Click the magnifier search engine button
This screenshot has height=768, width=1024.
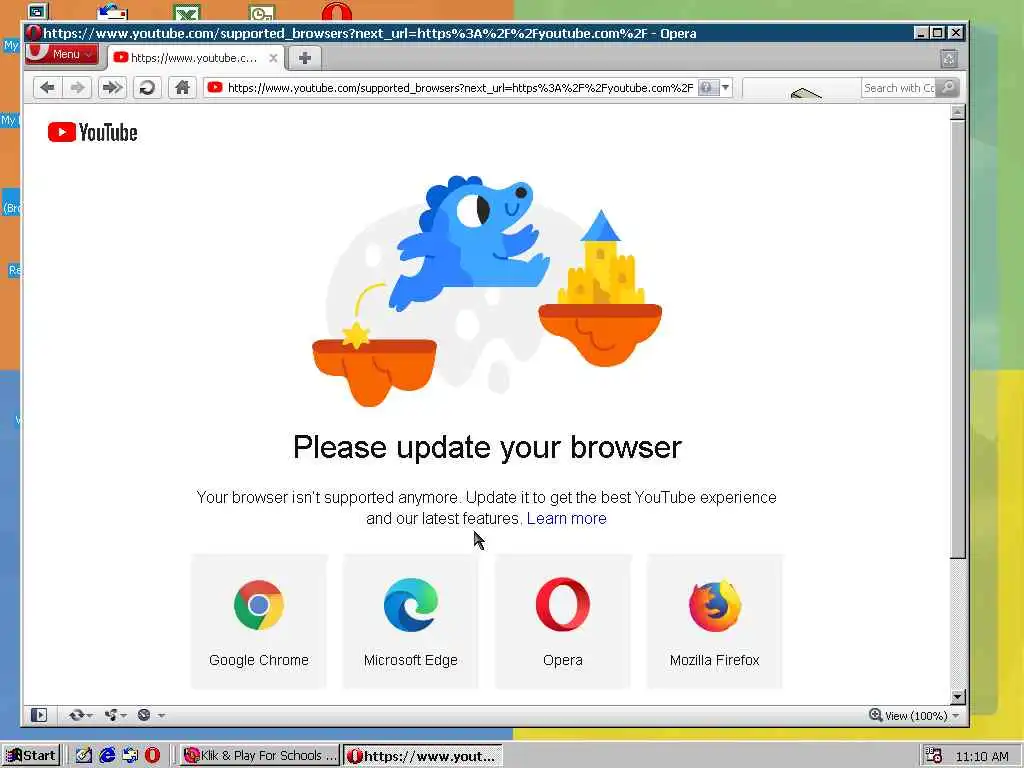947,88
